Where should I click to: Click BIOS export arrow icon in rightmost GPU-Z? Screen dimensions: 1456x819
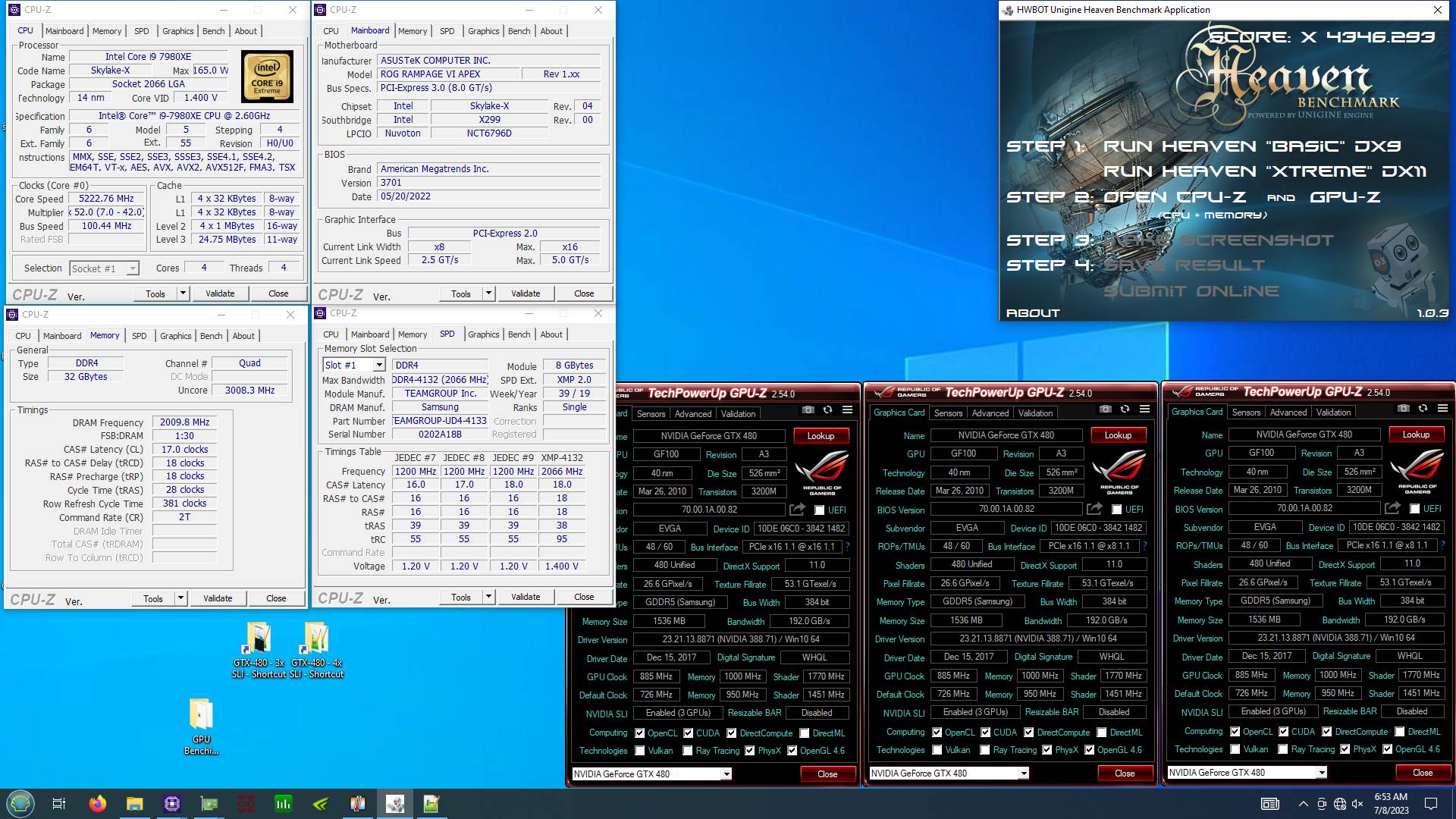[x=1393, y=508]
